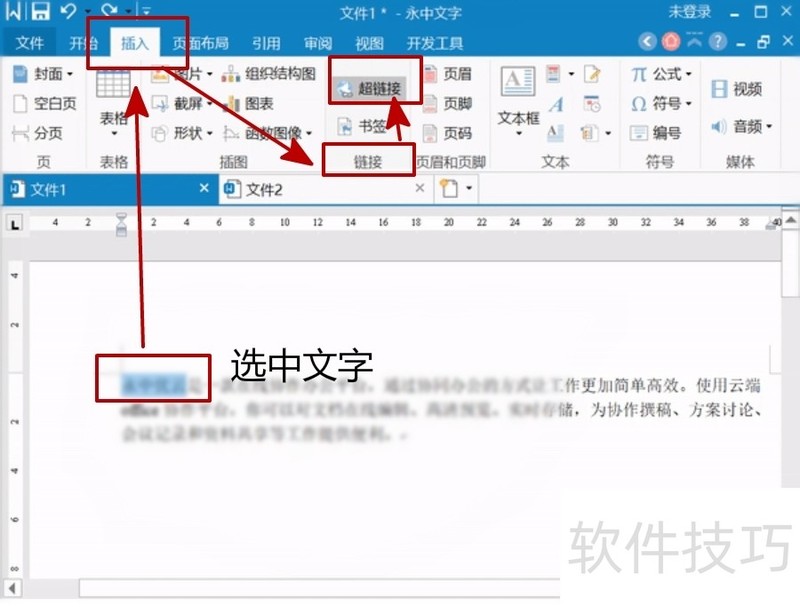Open the 文件 menu

pyautogui.click(x=29, y=43)
